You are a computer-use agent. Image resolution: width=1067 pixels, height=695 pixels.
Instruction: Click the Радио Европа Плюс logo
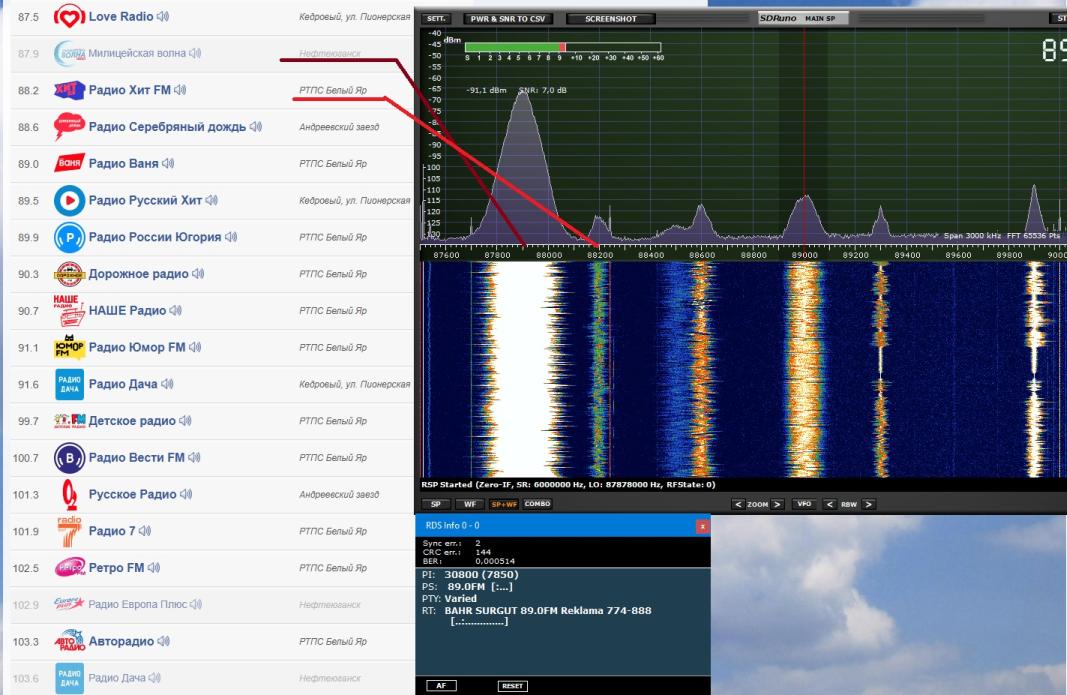(x=69, y=604)
